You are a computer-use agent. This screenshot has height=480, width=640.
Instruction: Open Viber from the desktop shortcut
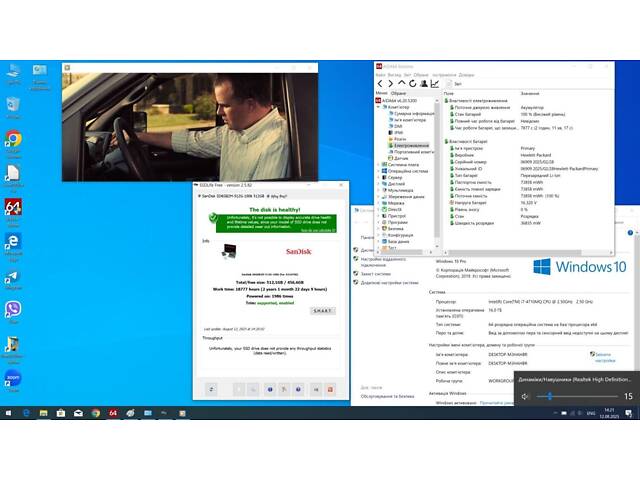pos(13,309)
